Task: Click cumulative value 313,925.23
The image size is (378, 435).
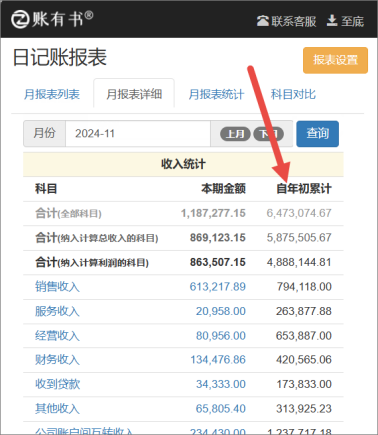Action: point(304,409)
